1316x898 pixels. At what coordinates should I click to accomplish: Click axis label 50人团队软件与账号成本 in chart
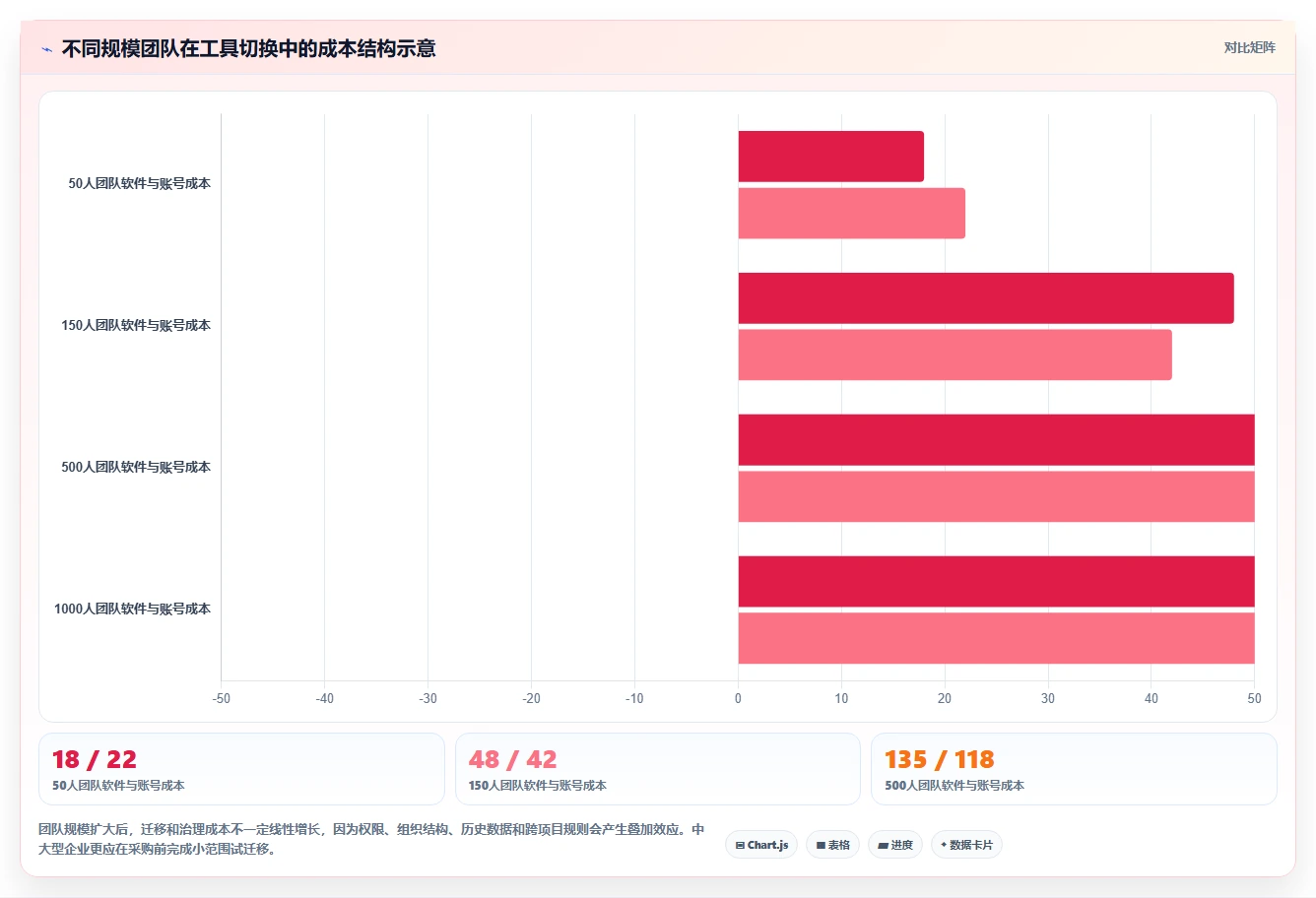(x=140, y=184)
